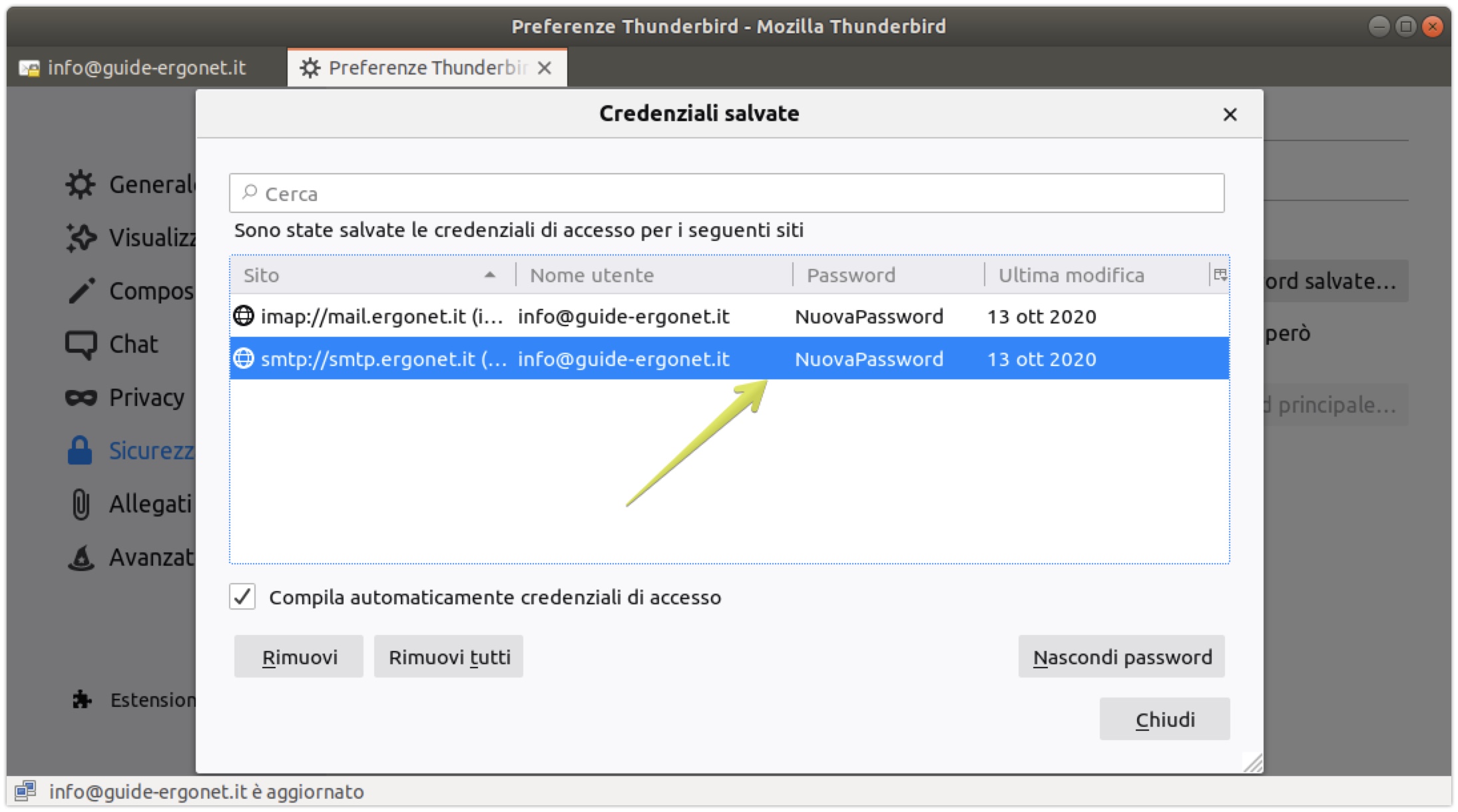This screenshot has width=1458, height=812.
Task: Click the imap row username info@guide-ergonet.it
Action: [624, 316]
